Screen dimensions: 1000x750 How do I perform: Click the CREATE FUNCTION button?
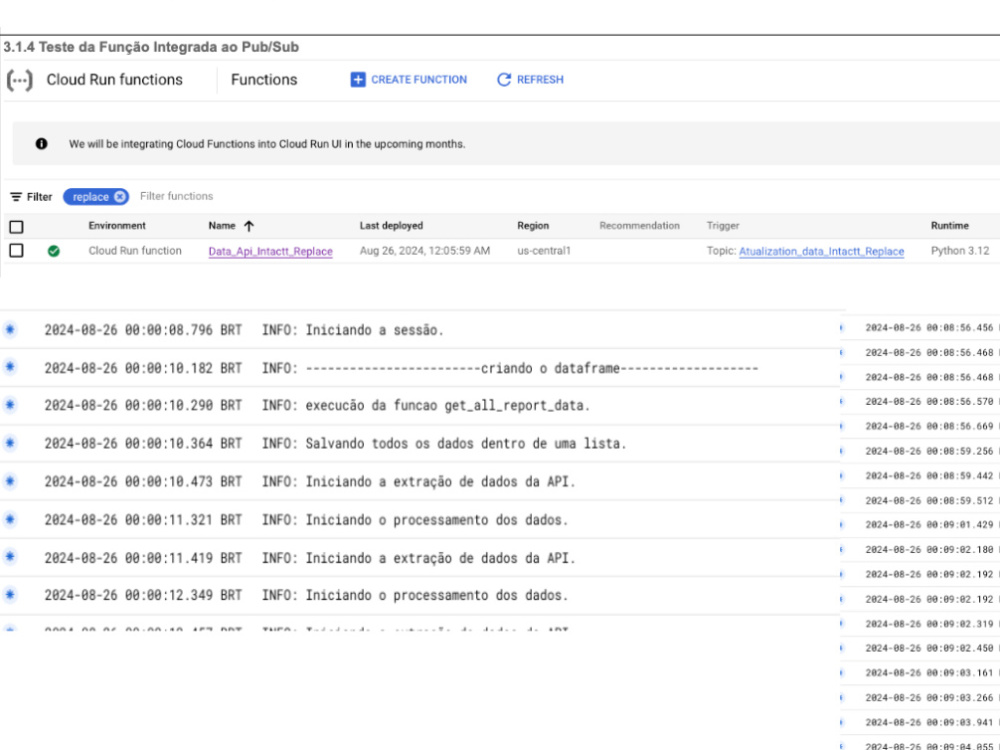[409, 80]
